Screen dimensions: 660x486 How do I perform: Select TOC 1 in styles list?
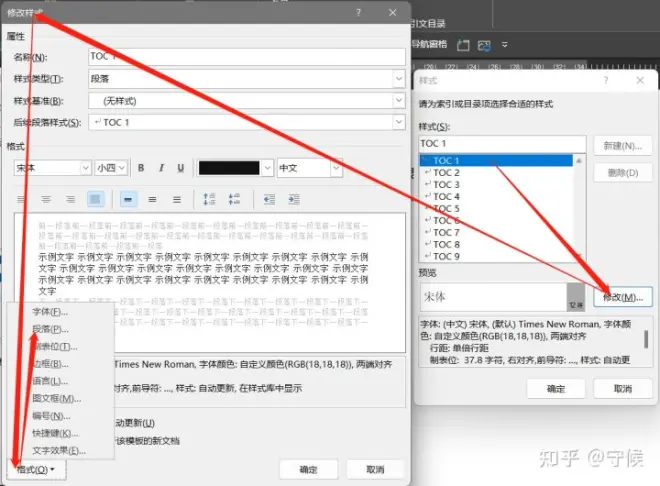click(x=496, y=160)
